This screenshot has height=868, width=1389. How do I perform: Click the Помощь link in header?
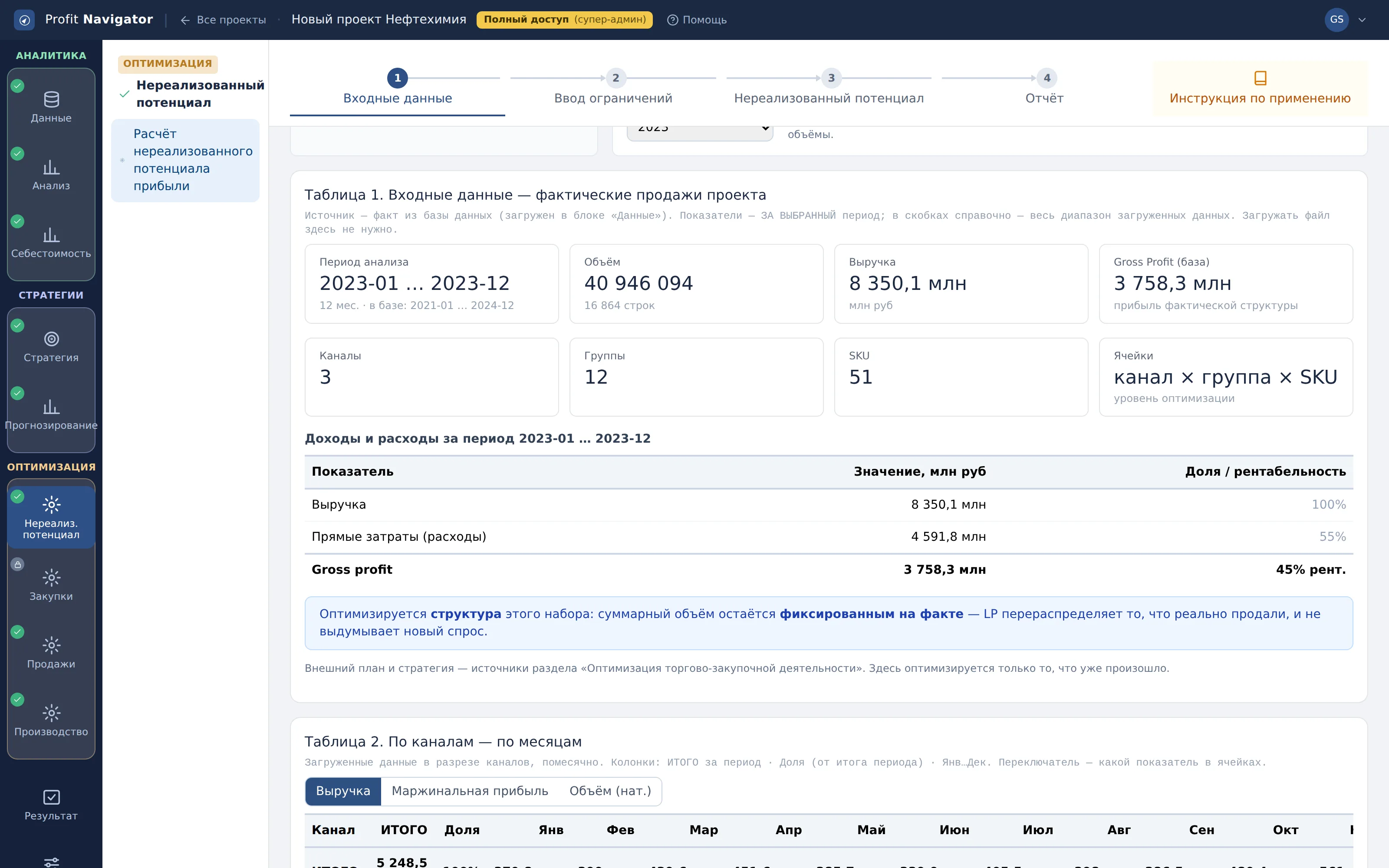coord(697,20)
